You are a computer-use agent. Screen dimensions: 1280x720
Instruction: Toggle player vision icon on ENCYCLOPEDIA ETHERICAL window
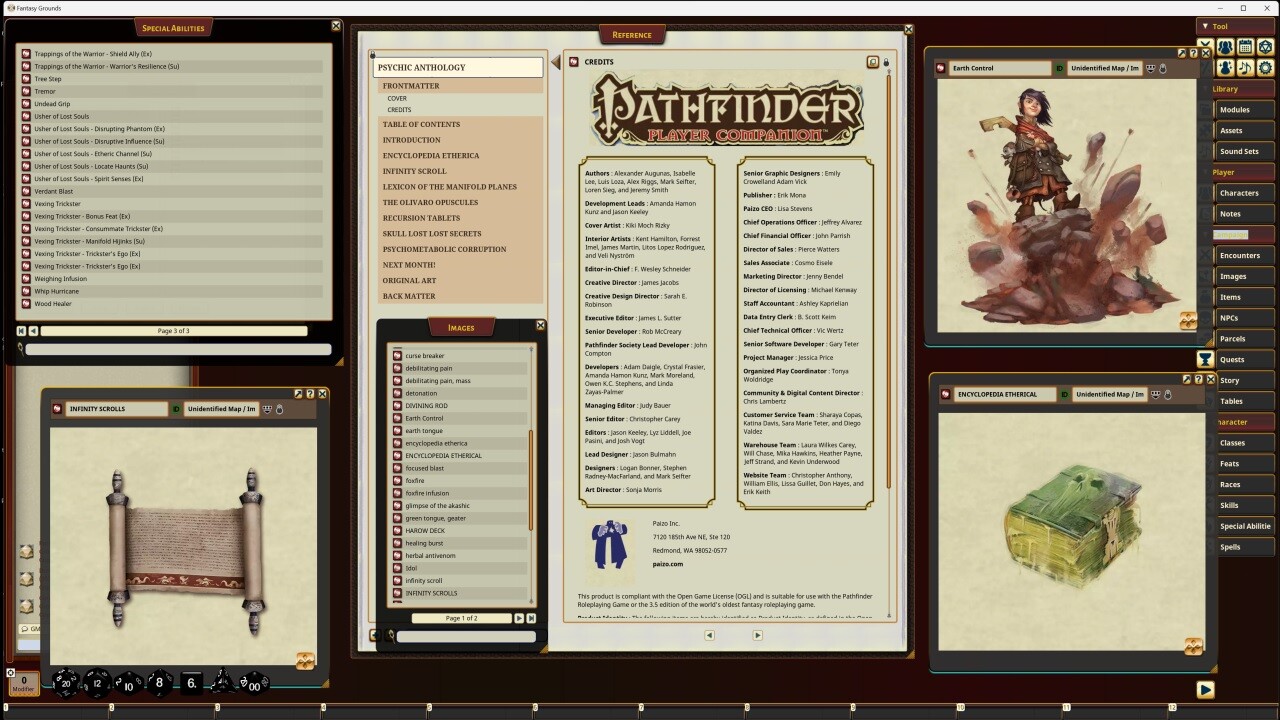1155,395
